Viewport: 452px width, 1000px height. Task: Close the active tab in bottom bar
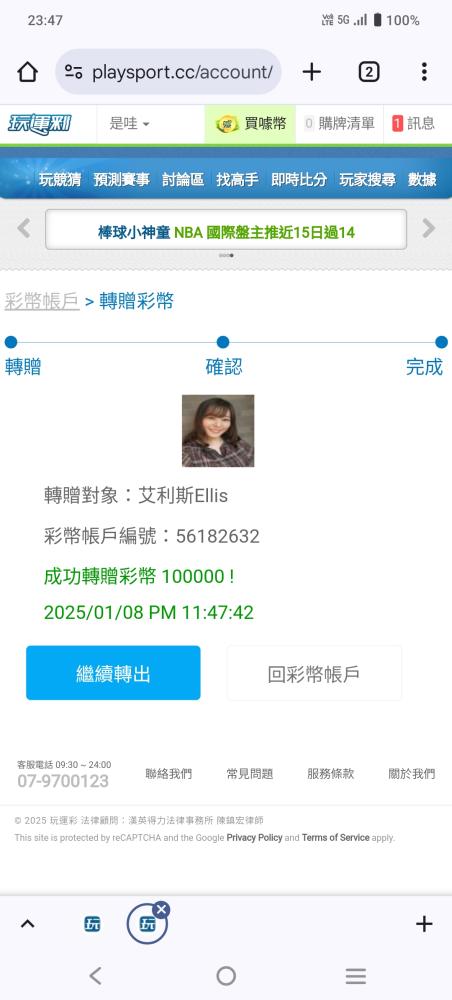coord(161,909)
